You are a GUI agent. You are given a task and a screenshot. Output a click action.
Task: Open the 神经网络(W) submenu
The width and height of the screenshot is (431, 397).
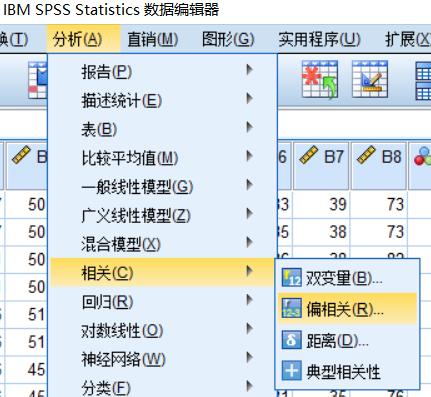(163, 359)
